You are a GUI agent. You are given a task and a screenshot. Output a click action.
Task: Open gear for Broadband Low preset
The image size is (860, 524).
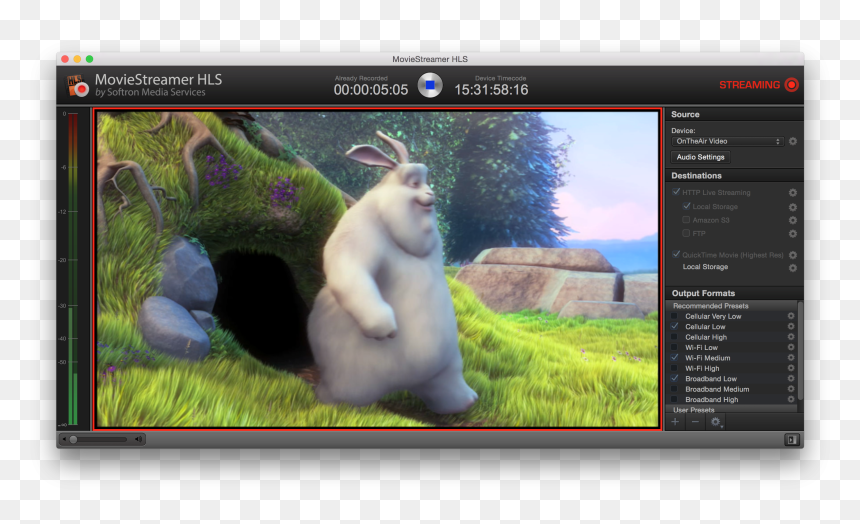791,379
